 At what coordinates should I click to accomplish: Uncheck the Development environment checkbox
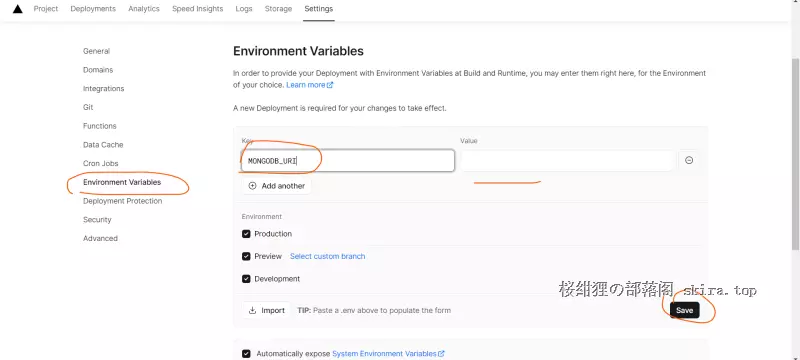[x=246, y=279]
